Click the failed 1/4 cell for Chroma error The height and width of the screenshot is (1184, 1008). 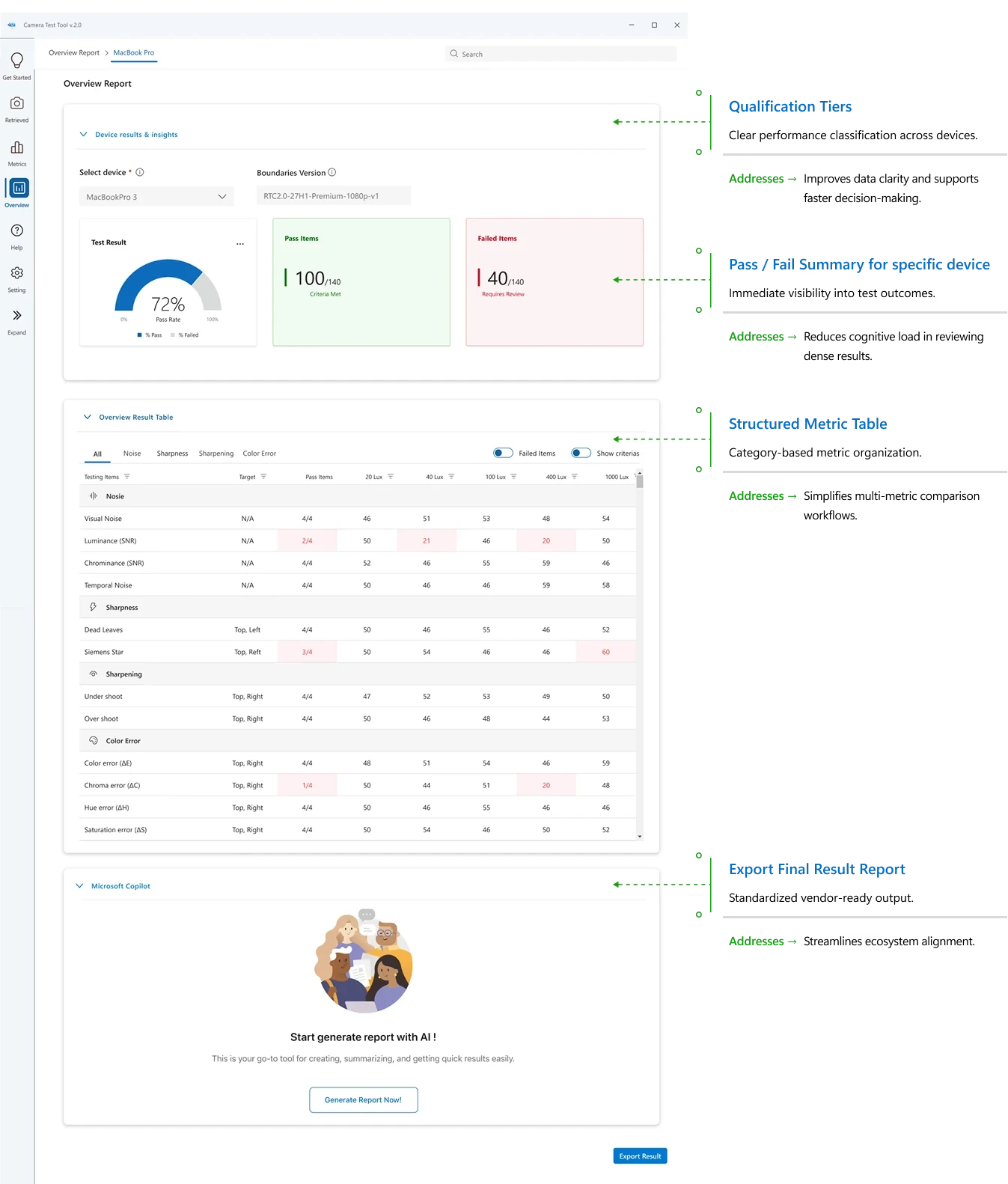(x=308, y=786)
